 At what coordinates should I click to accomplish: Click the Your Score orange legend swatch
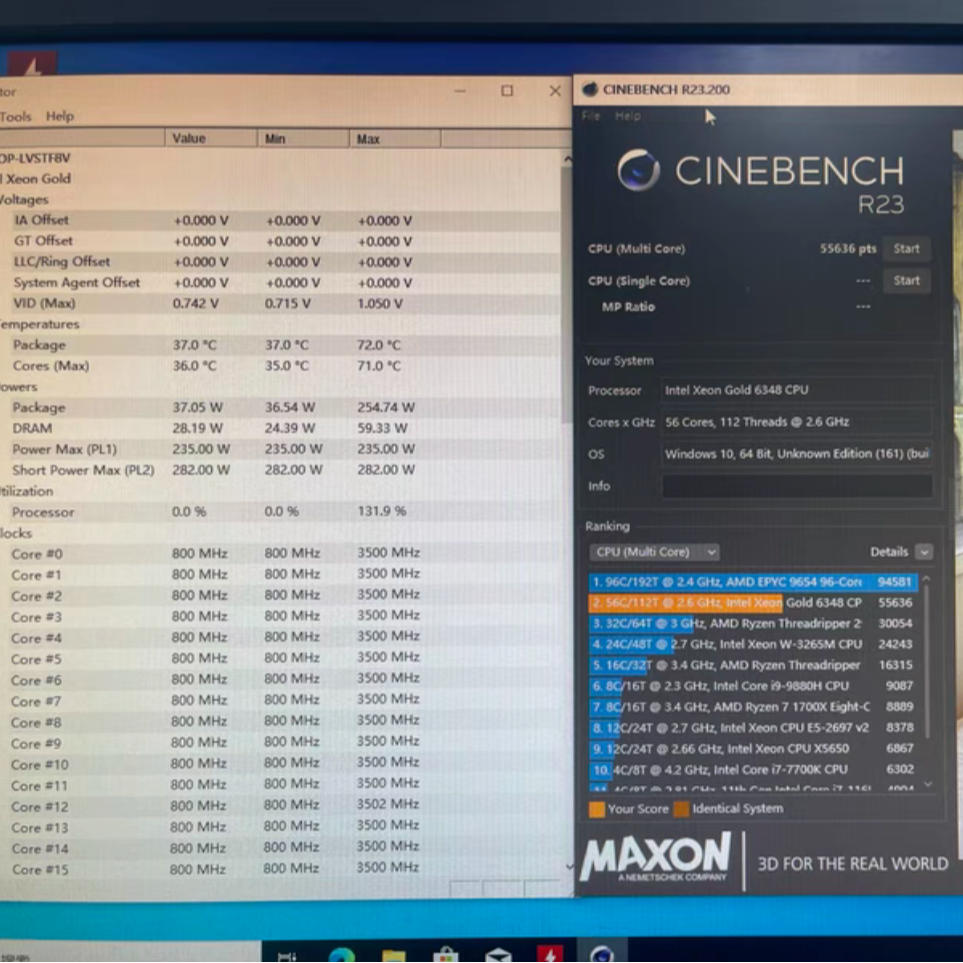pos(597,809)
